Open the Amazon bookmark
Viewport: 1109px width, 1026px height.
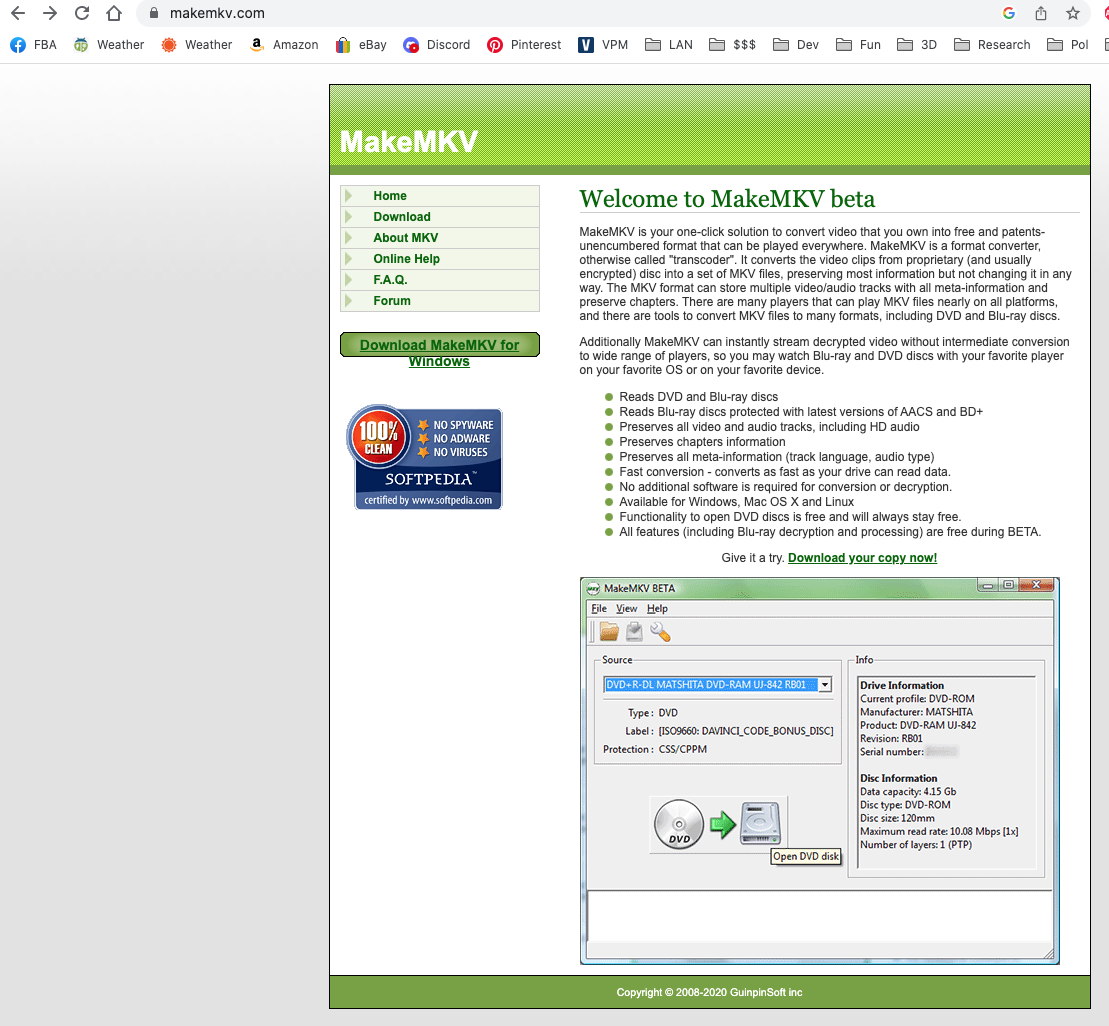284,45
